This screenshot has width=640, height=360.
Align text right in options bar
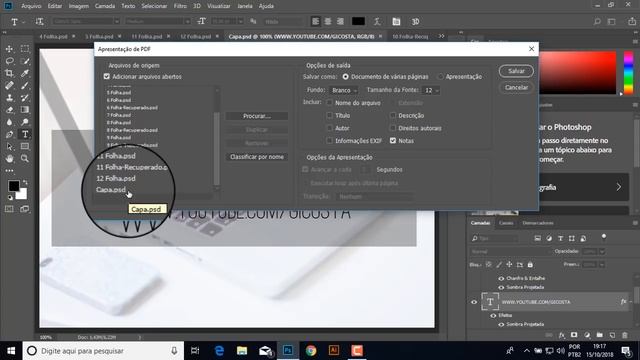tap(340, 22)
